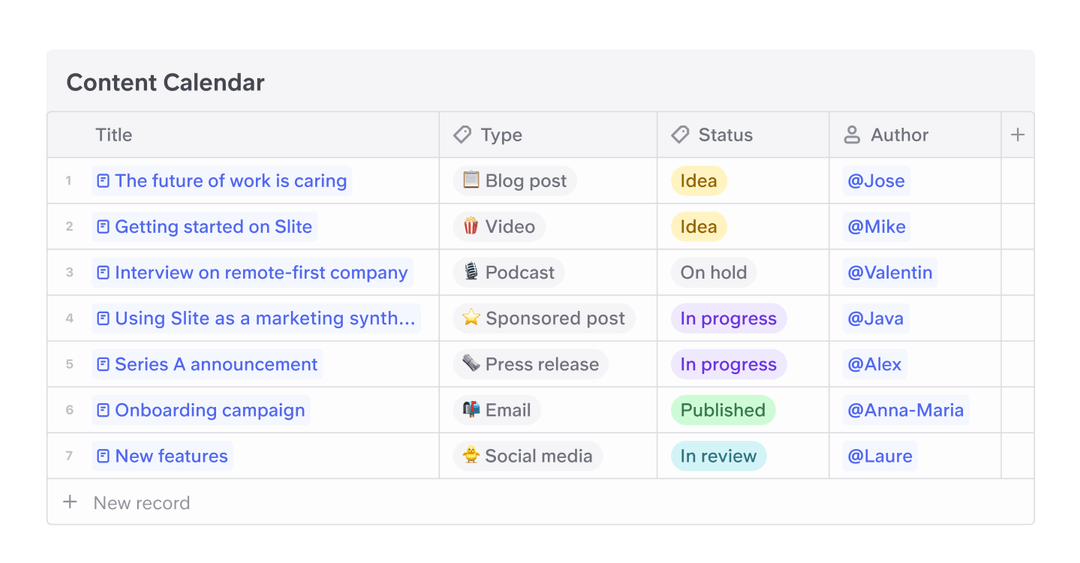Click the @Valentin author mention
Viewport: 1080px width, 563px height.
889,273
